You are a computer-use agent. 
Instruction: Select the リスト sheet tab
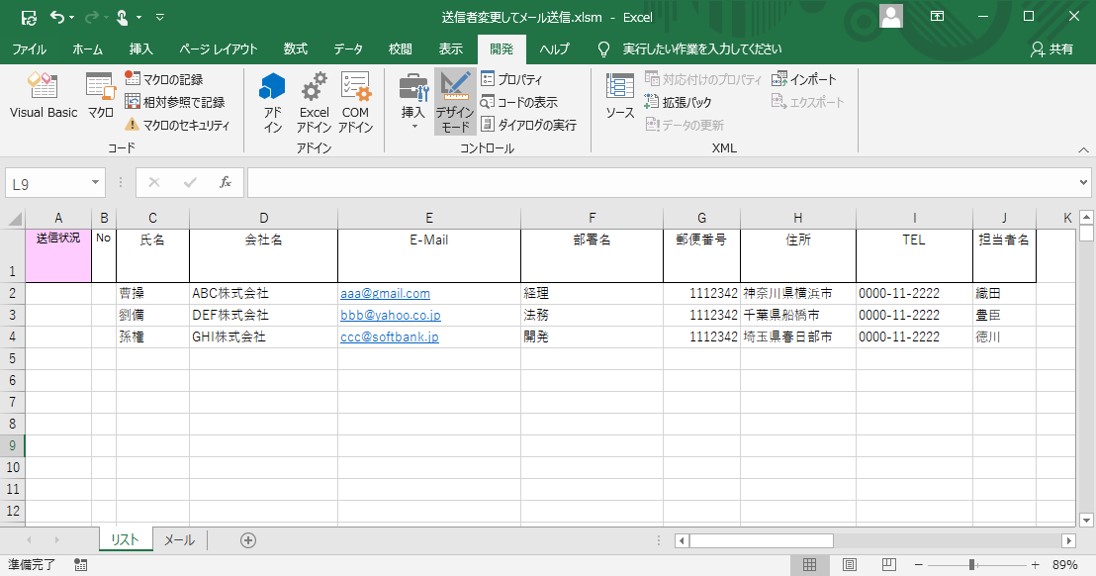tap(125, 540)
